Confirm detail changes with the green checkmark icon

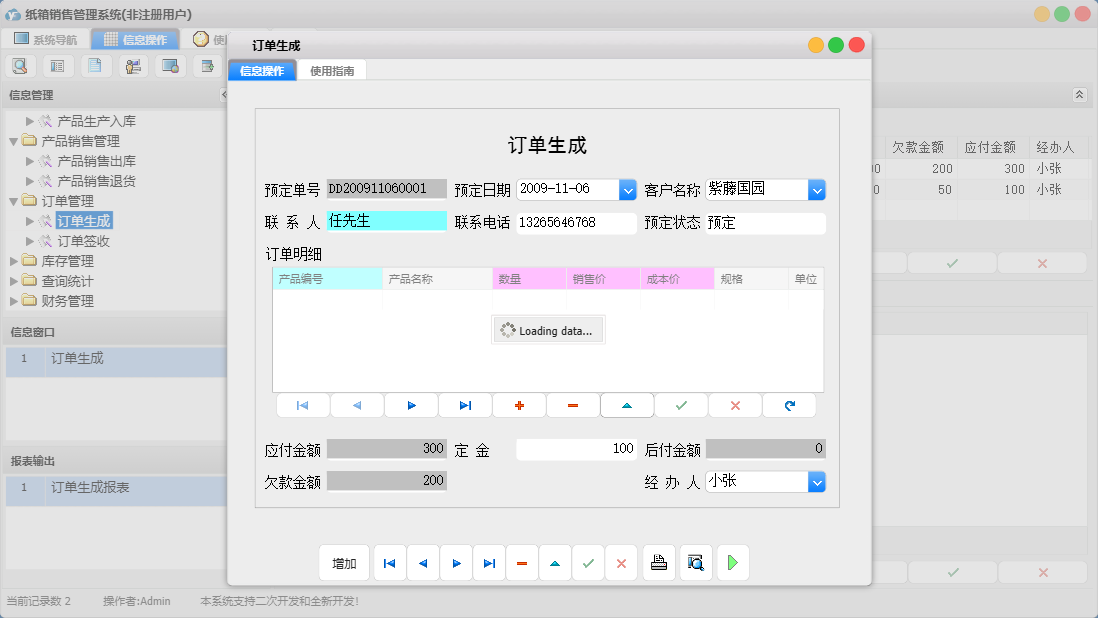click(x=681, y=405)
